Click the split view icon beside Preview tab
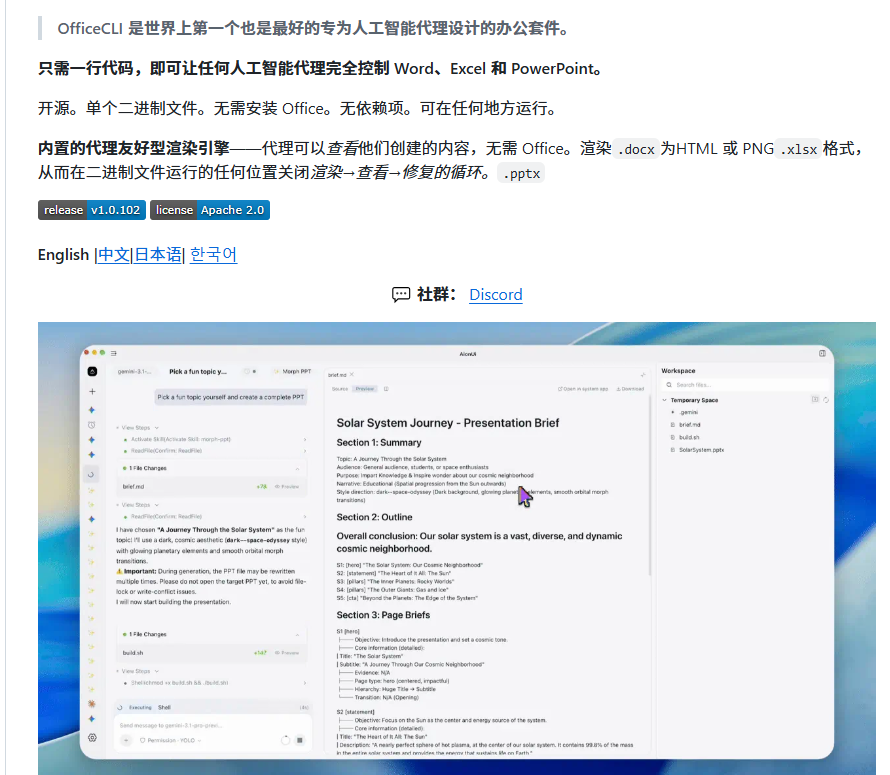This screenshot has width=890, height=775. [x=386, y=389]
